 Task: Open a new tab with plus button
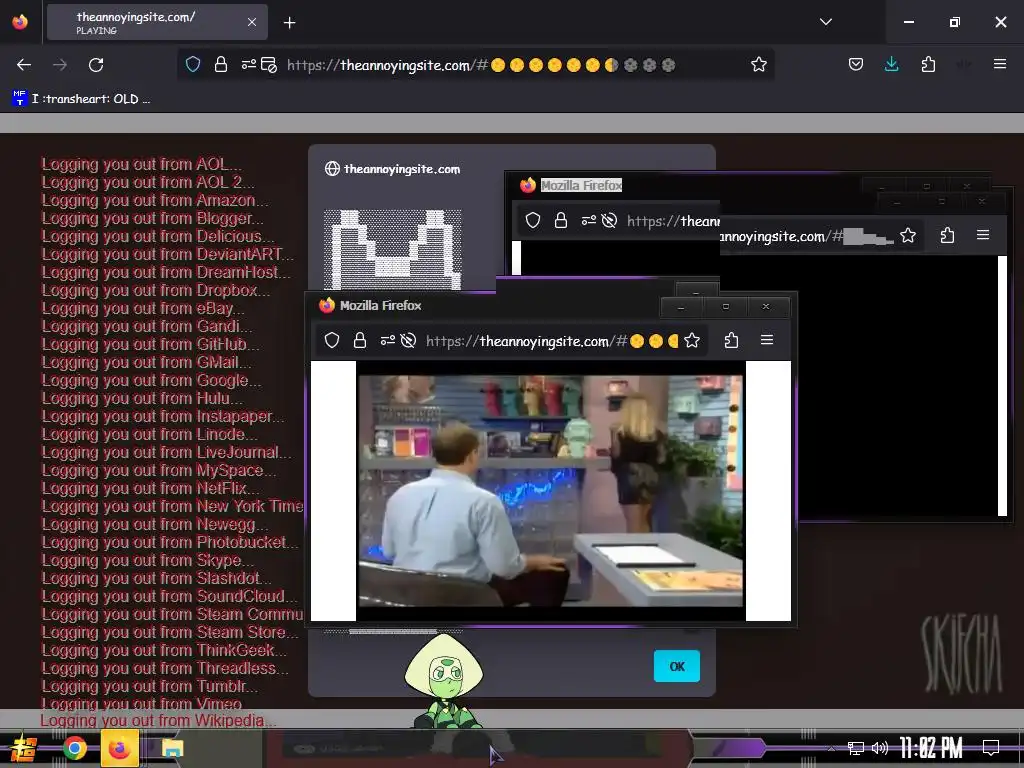click(289, 23)
